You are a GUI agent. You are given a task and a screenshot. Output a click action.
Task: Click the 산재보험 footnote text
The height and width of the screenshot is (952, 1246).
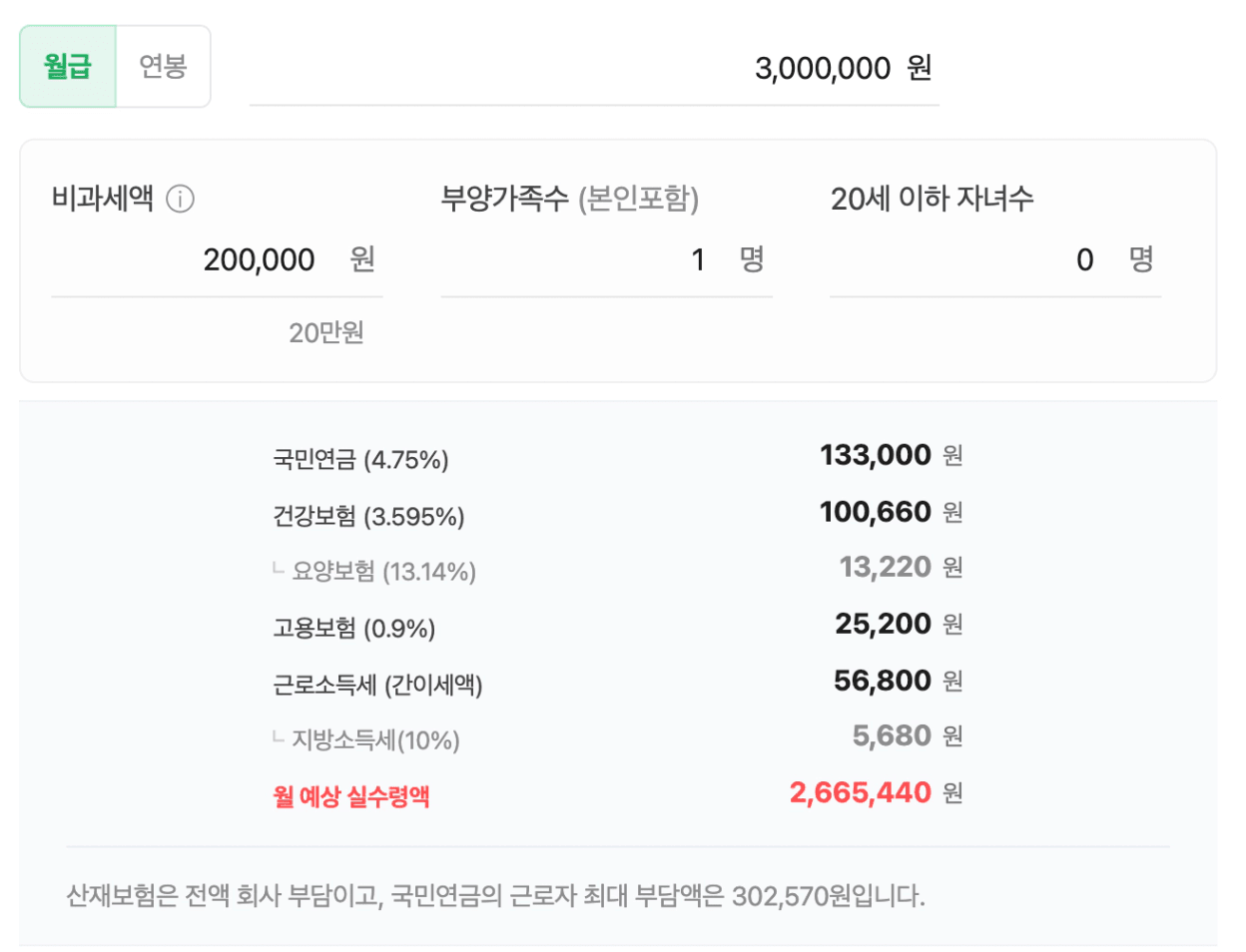[495, 895]
